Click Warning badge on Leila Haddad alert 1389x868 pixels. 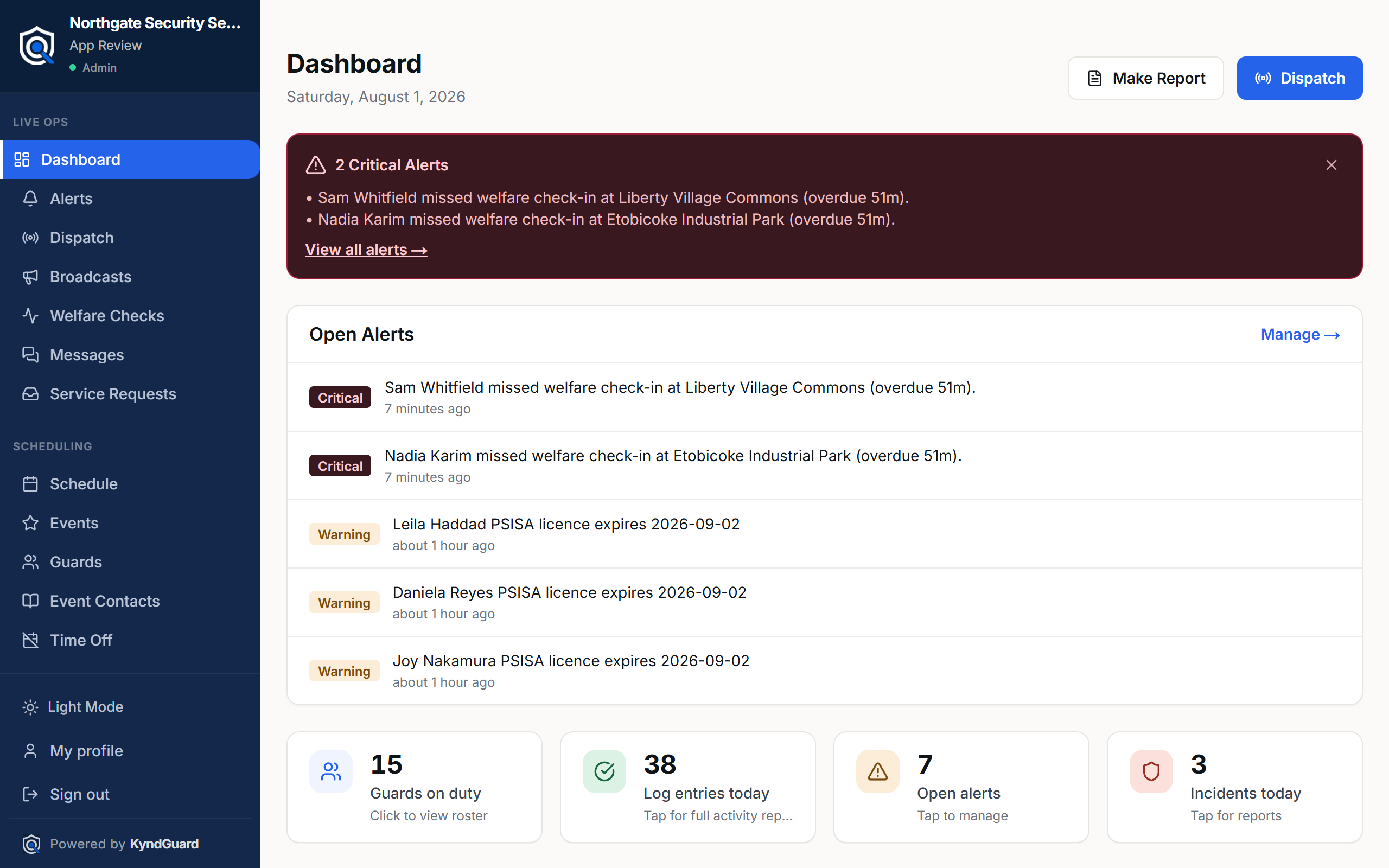(345, 534)
